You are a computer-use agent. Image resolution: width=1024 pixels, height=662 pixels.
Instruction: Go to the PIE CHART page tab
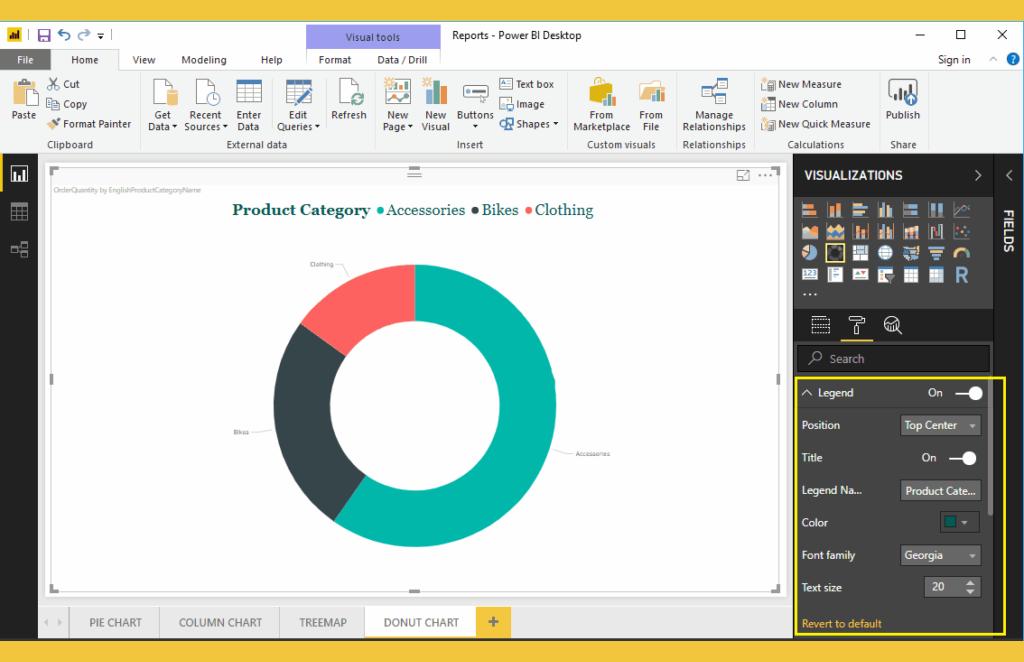click(115, 622)
